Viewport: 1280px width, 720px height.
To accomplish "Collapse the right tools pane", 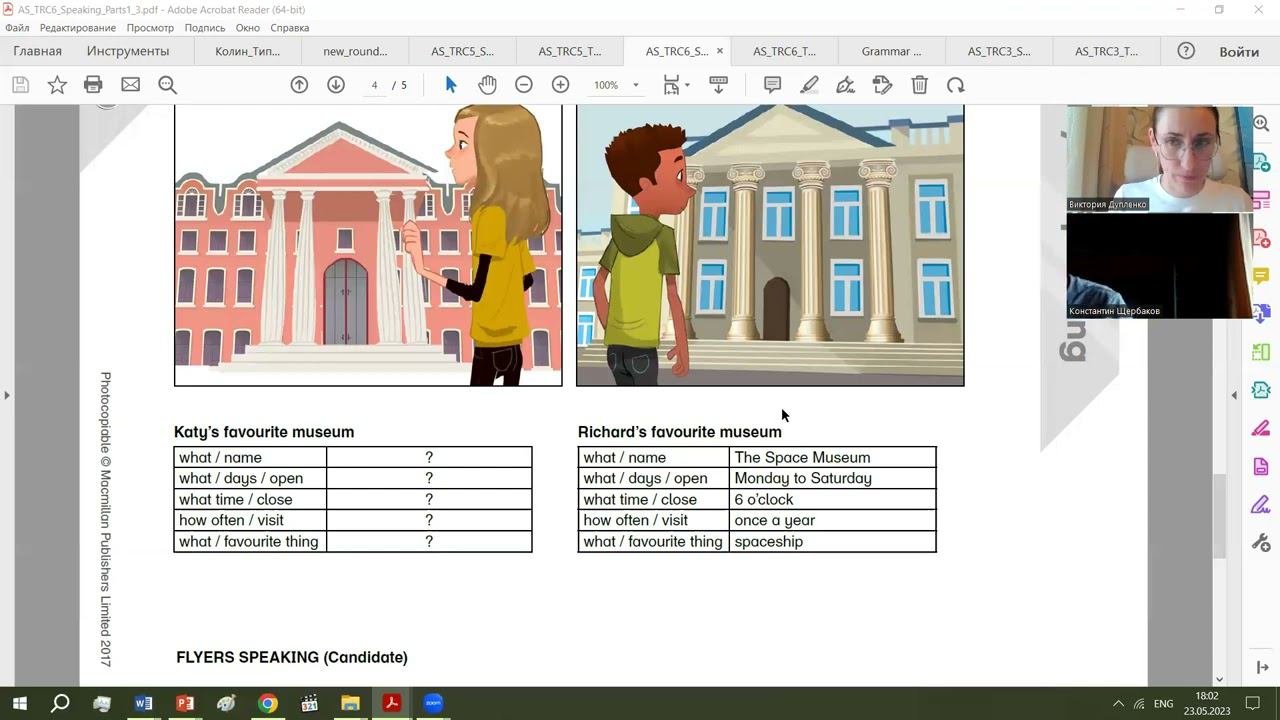I will click(1234, 395).
